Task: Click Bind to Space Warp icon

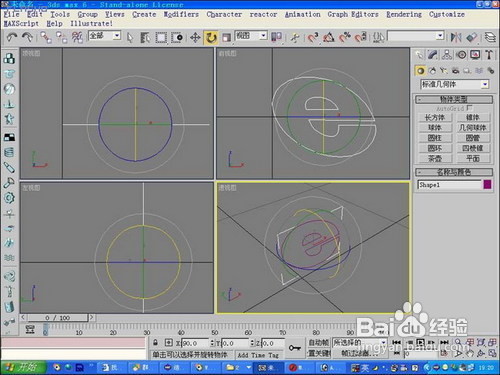Action: coord(77,37)
